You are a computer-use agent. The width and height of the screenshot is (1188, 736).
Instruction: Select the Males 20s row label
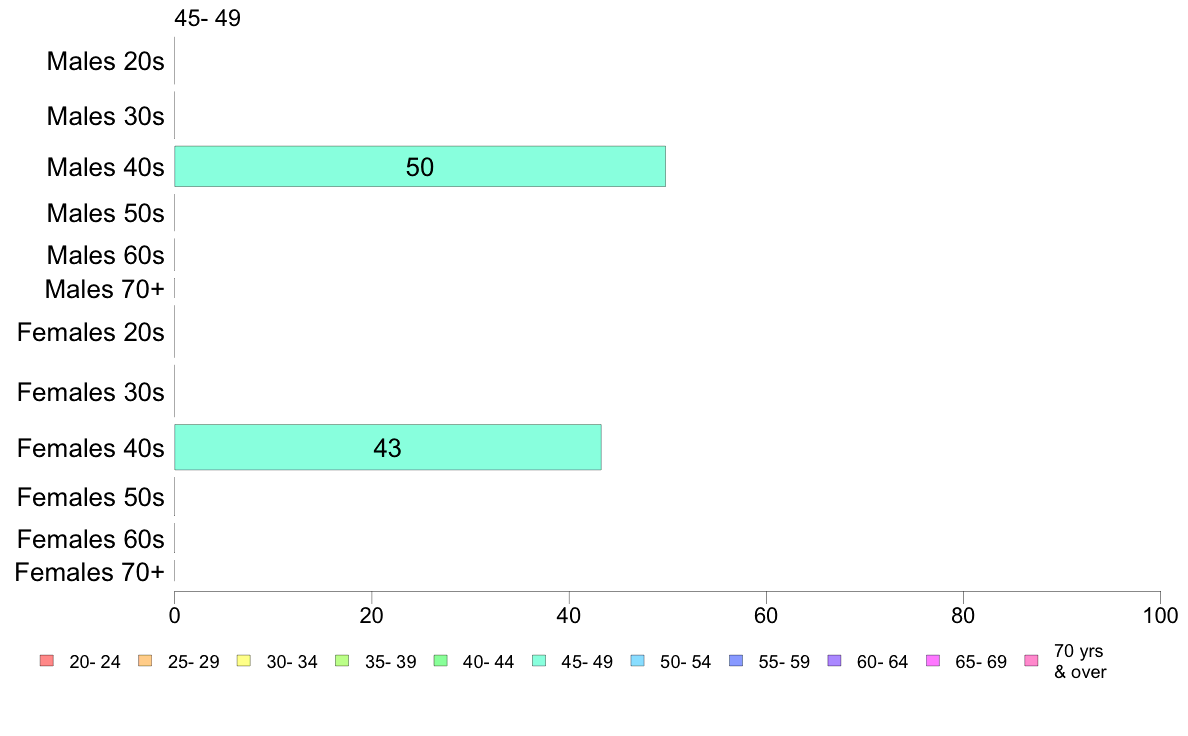[x=105, y=61]
